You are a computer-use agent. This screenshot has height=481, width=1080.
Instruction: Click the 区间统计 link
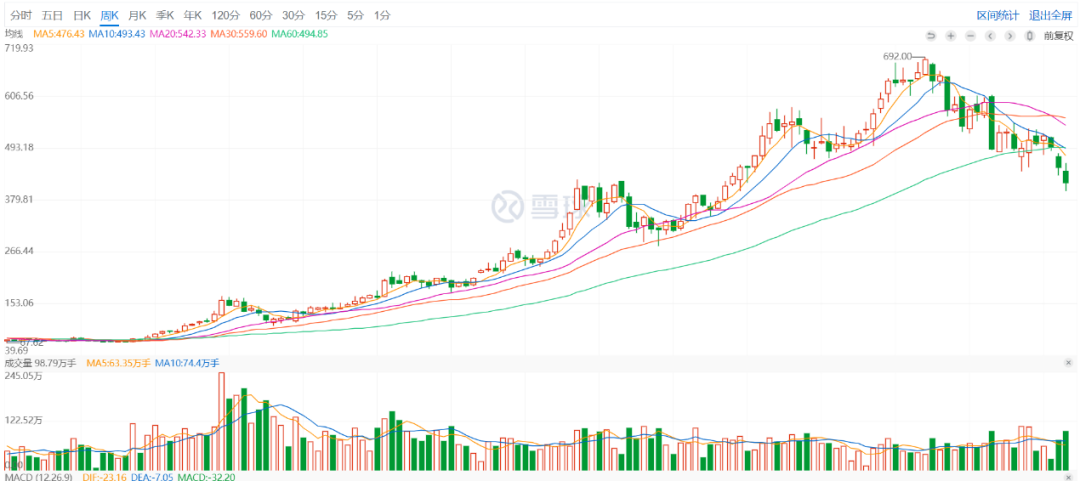(998, 15)
